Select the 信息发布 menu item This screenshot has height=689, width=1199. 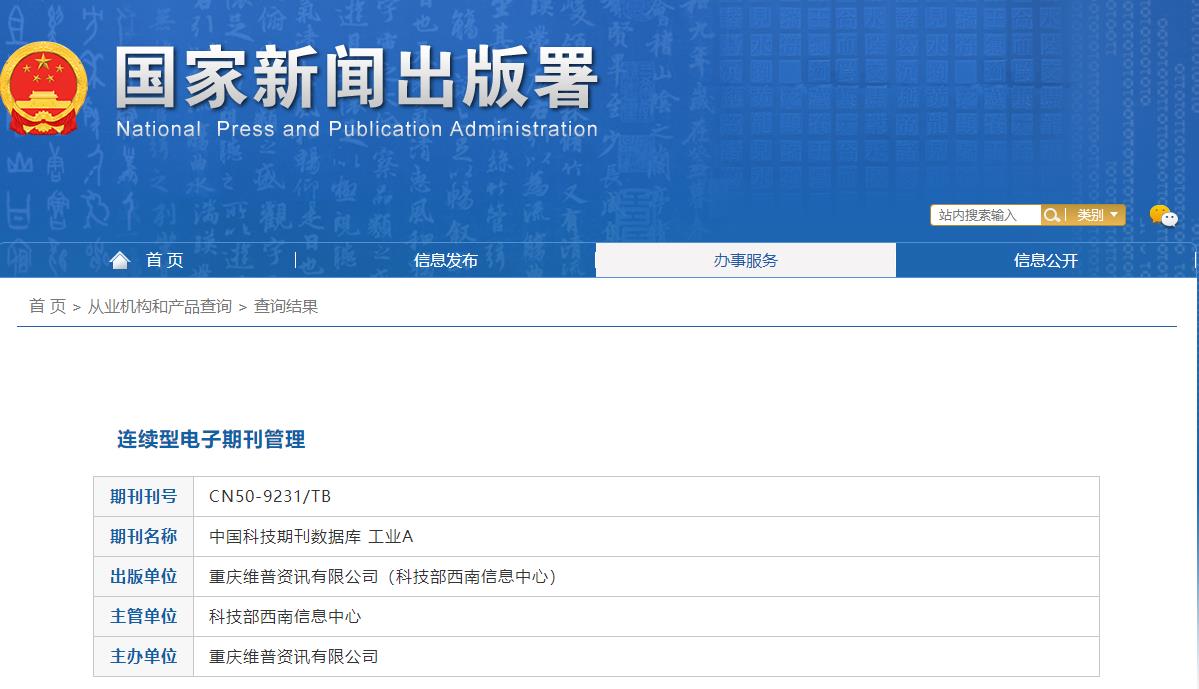445,259
